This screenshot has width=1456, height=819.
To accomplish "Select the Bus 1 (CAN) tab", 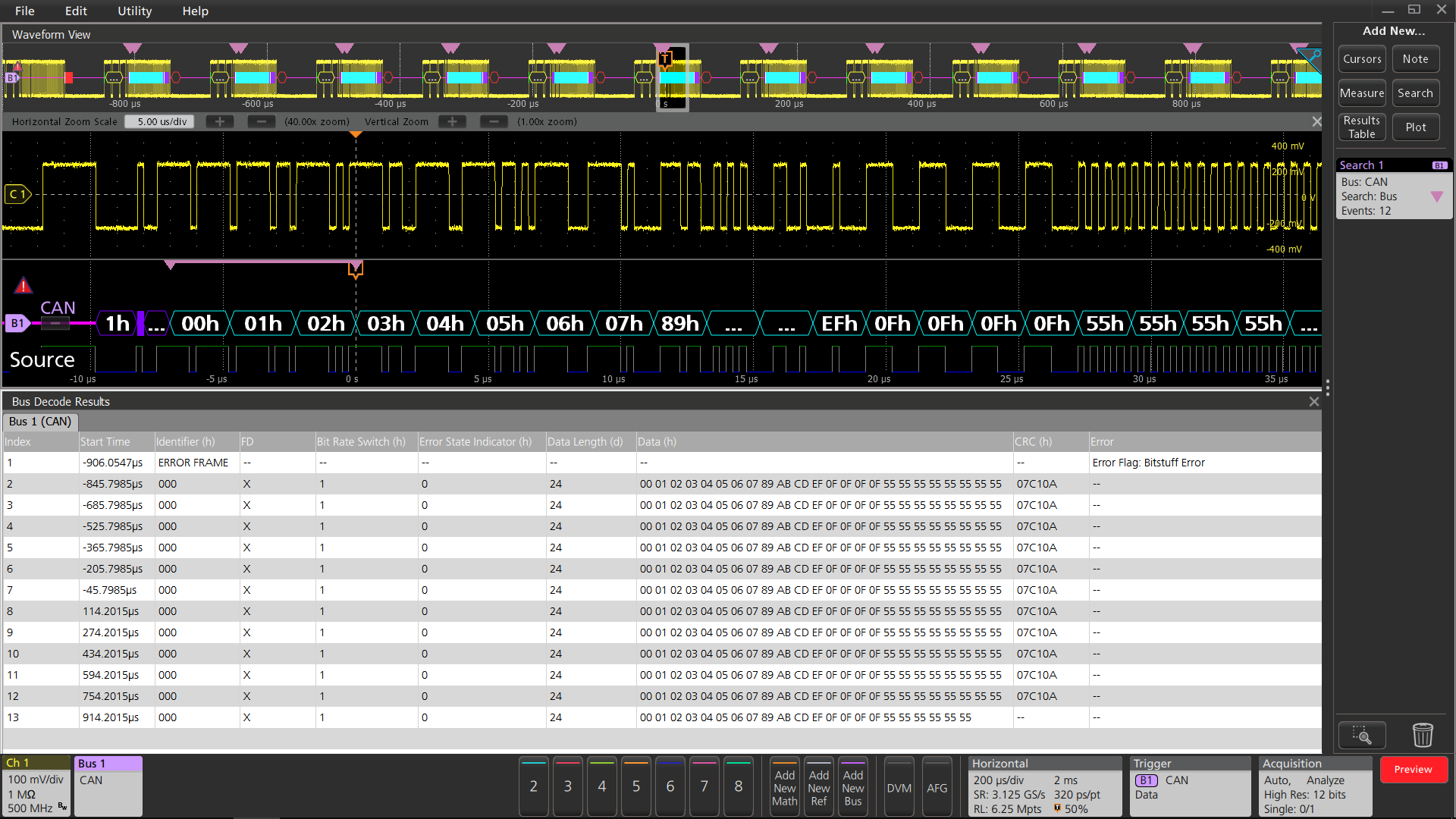I will [41, 422].
